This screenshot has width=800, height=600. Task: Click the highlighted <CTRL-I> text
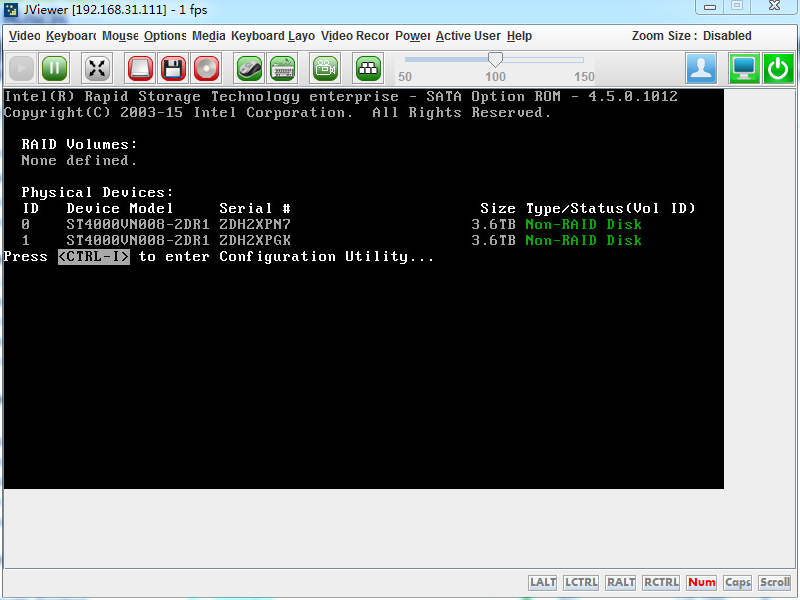[94, 257]
